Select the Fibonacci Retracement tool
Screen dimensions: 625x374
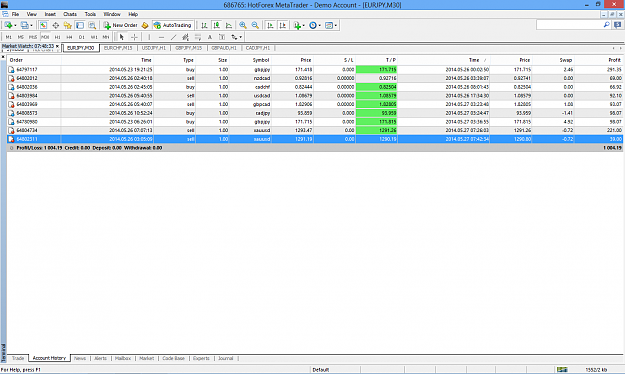tap(198, 37)
